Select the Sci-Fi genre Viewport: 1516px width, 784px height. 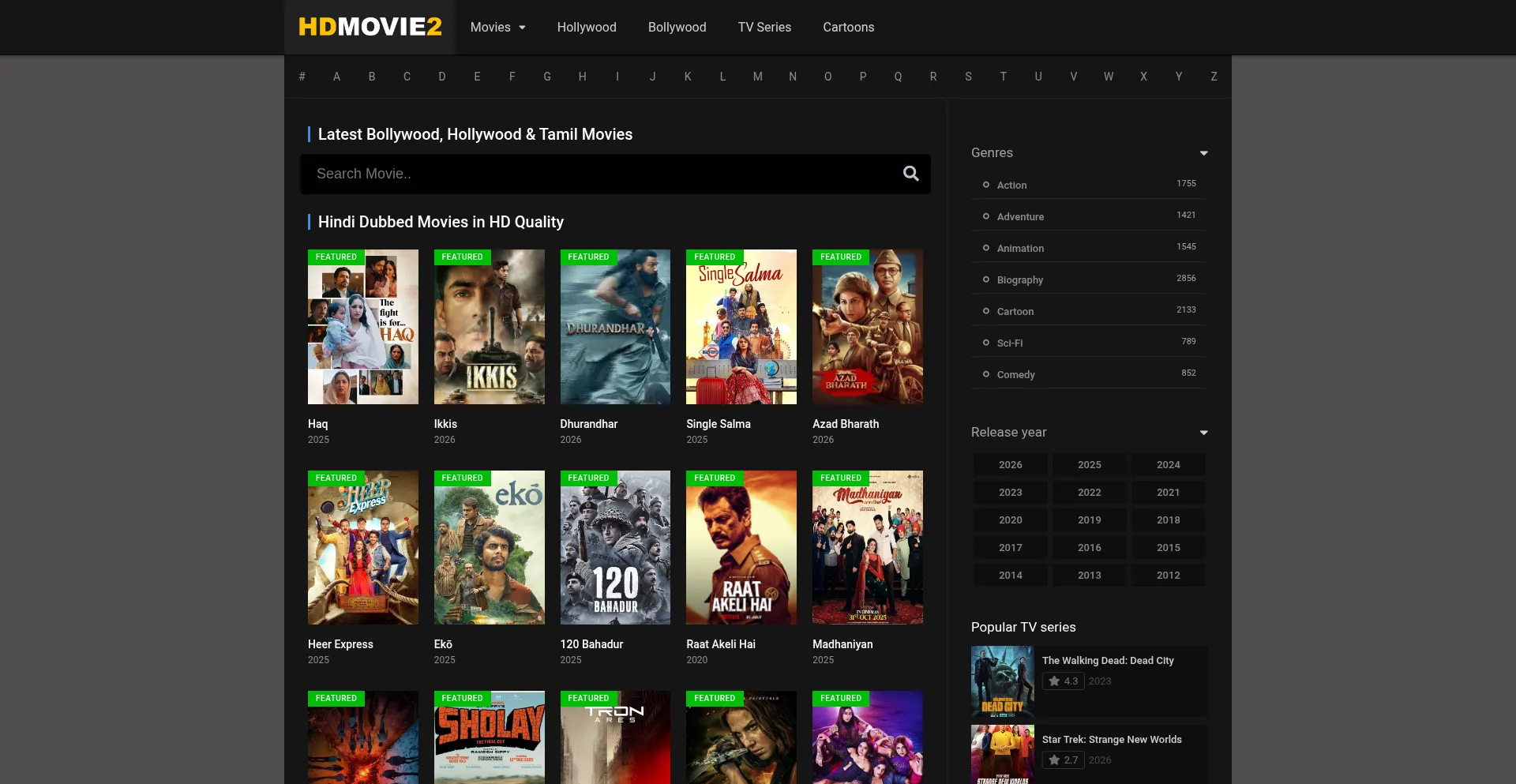click(1009, 343)
